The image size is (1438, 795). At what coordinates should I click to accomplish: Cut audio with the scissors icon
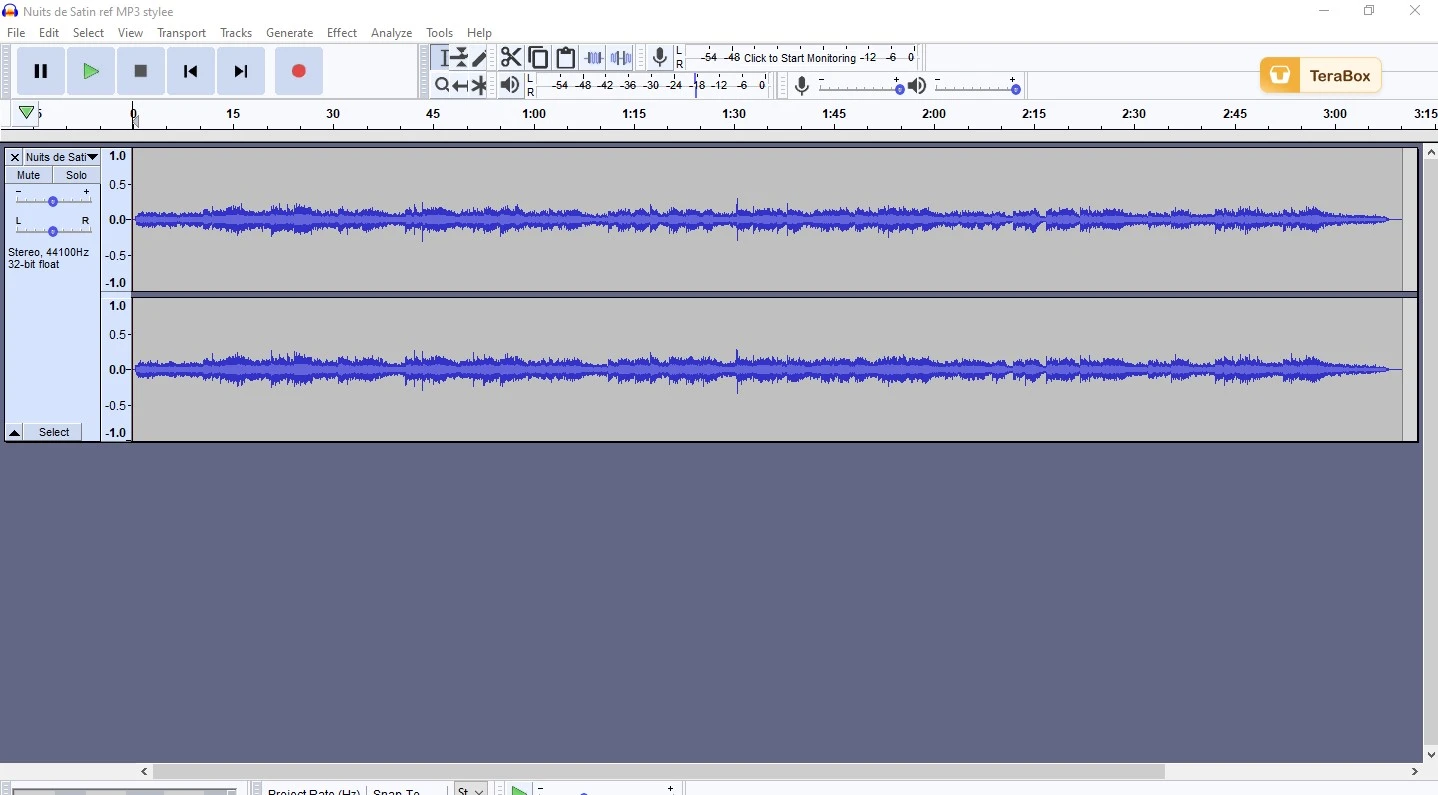coord(511,58)
